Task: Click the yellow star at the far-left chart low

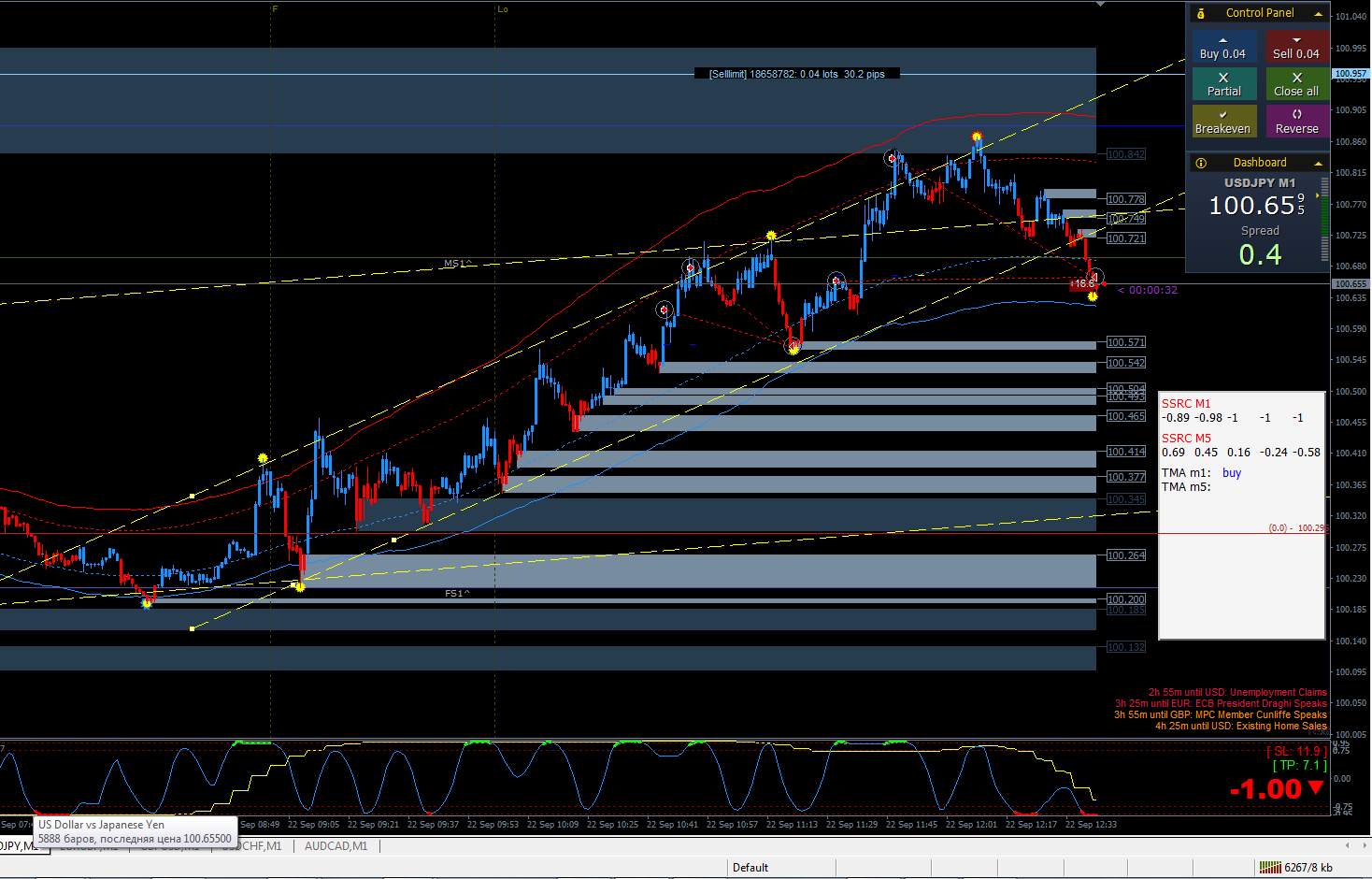Action: [146, 604]
